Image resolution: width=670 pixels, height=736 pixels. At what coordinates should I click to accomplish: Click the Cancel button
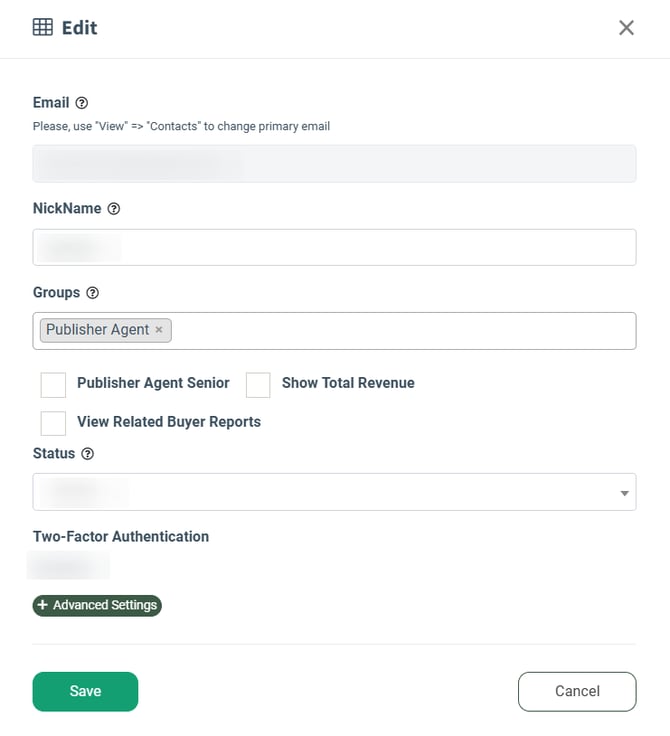pyautogui.click(x=577, y=691)
